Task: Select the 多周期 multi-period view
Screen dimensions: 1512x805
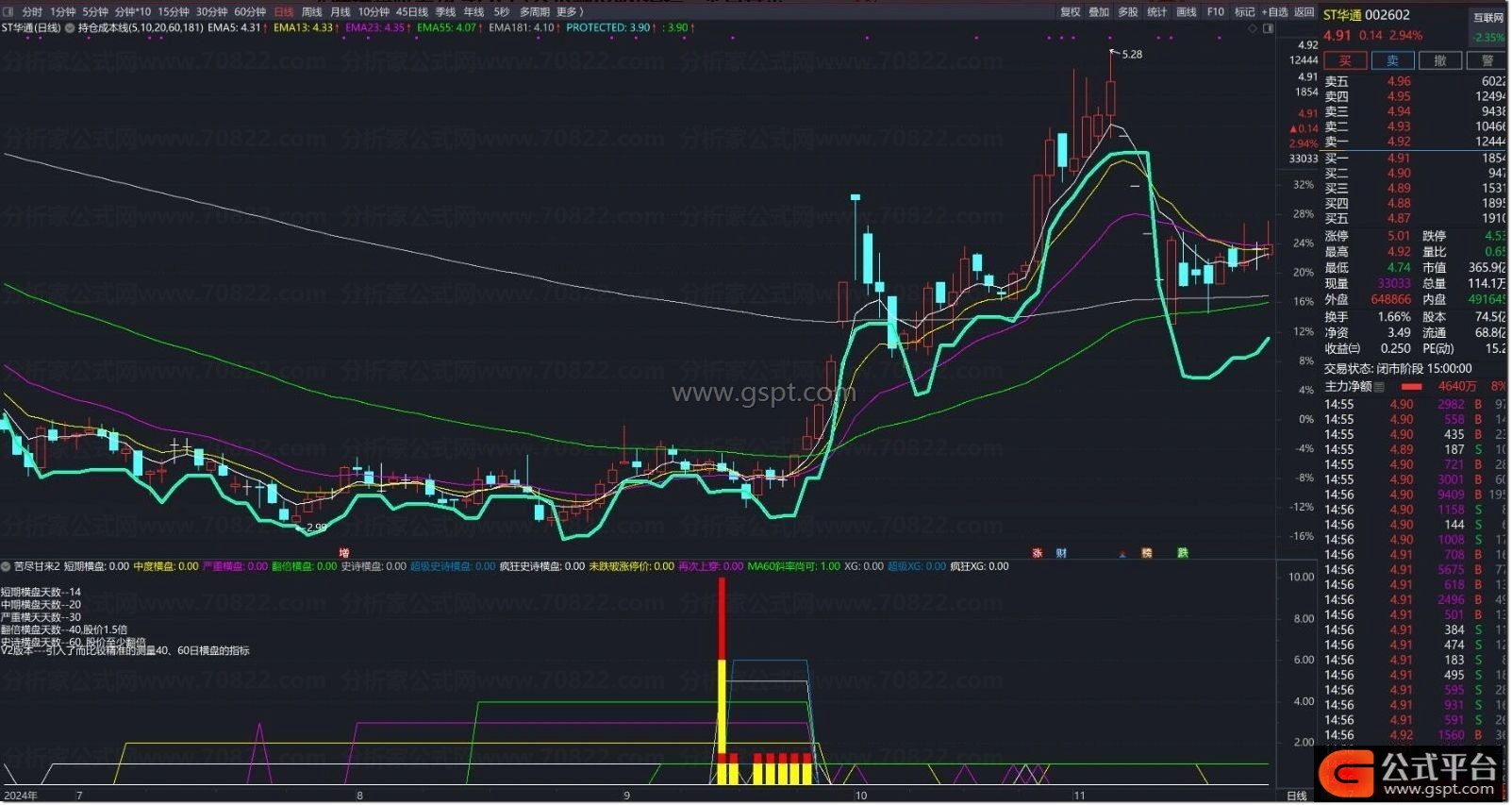Action: pyautogui.click(x=535, y=12)
